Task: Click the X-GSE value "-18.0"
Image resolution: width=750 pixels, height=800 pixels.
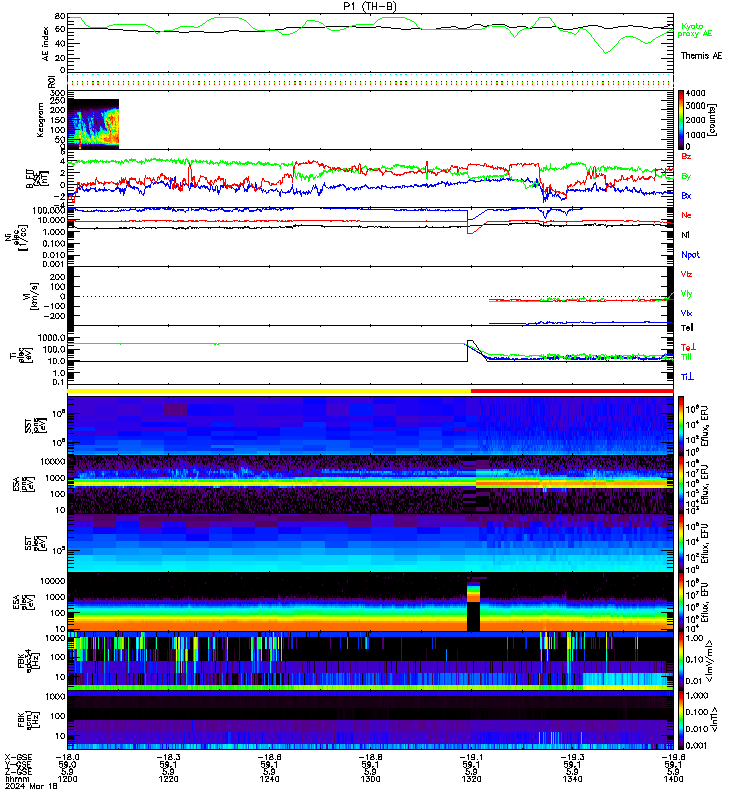Action: pos(67,757)
